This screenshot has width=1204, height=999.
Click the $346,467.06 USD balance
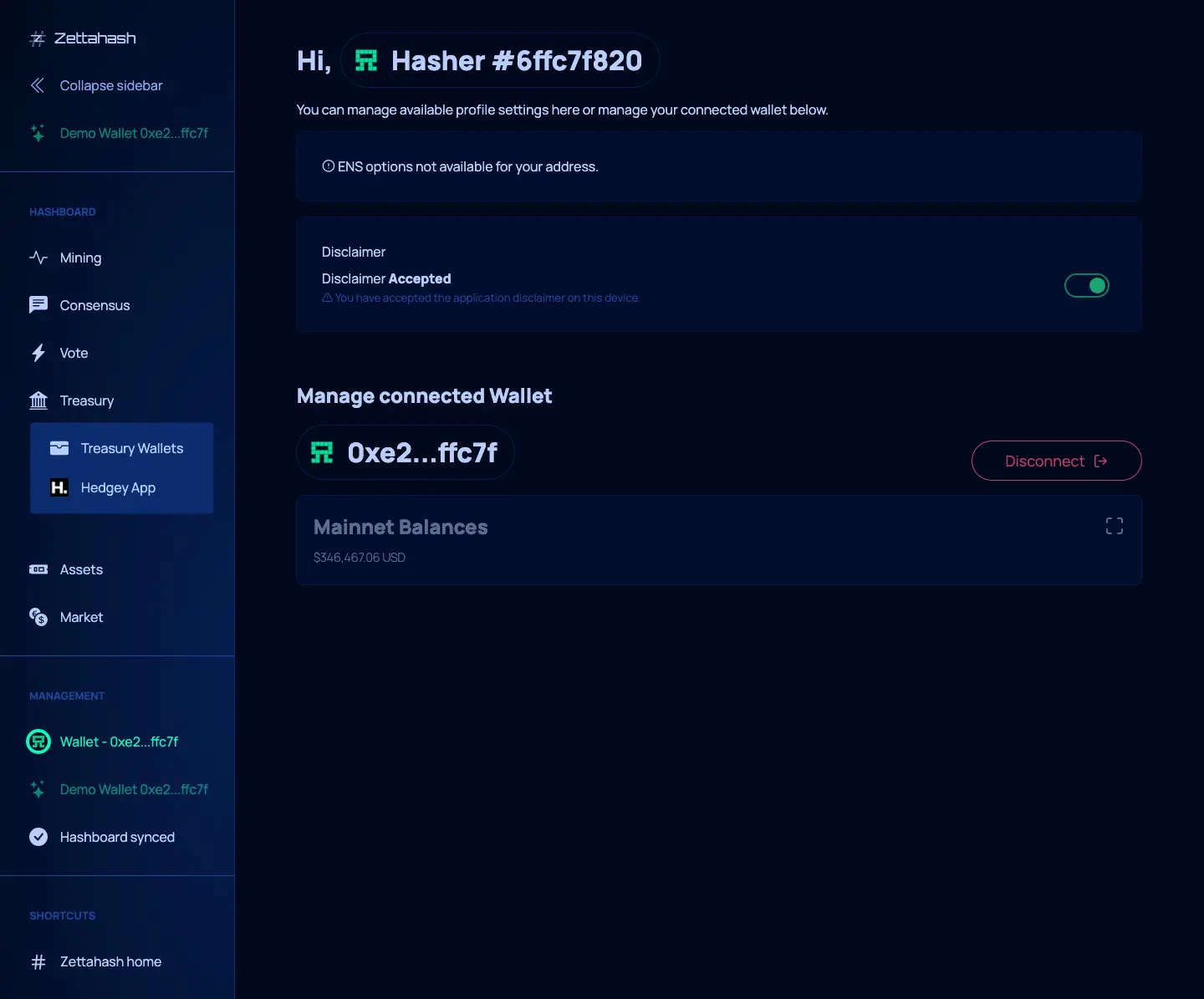click(x=360, y=558)
